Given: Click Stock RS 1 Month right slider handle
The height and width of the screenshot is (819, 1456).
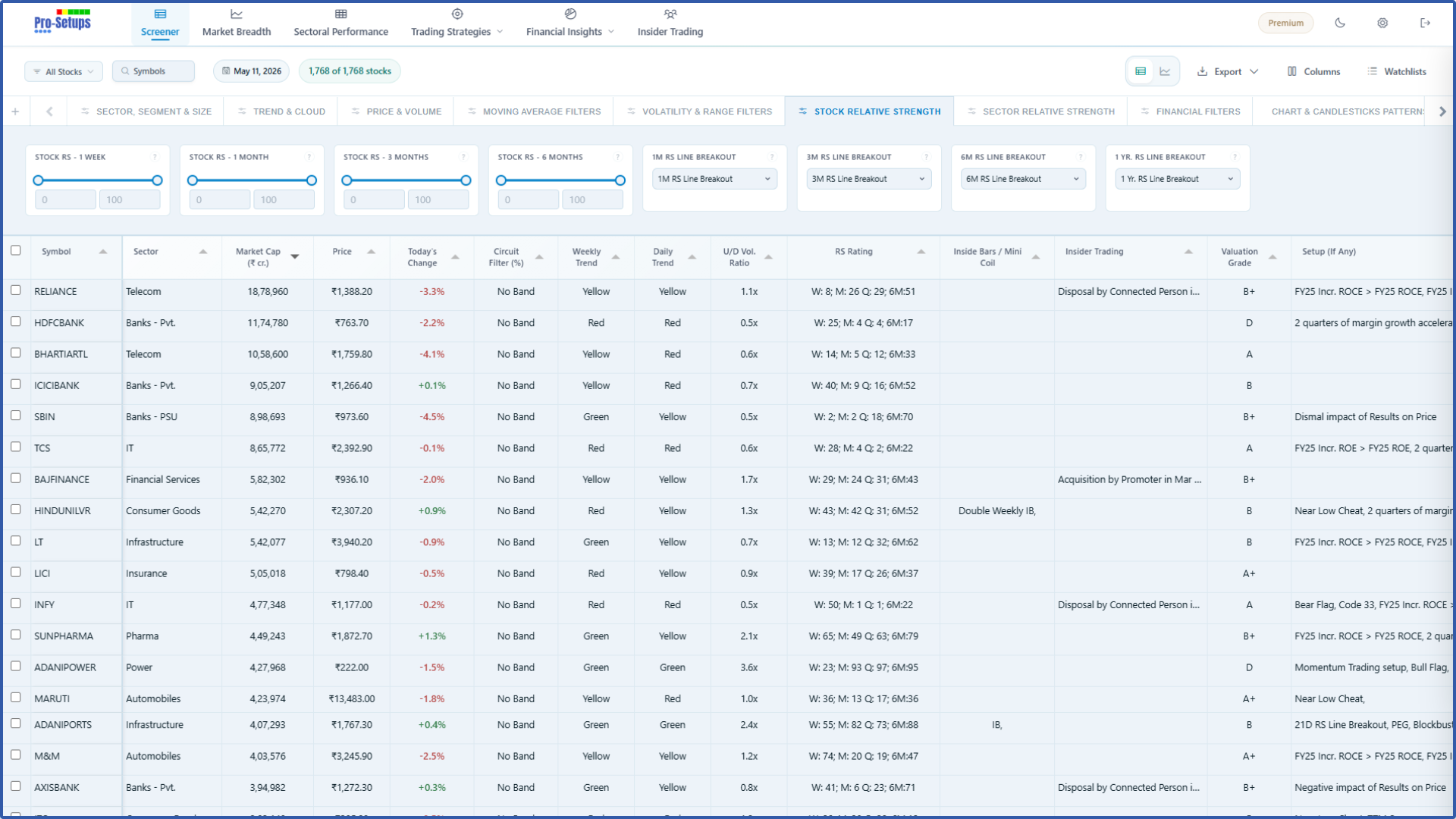Looking at the screenshot, I should click(x=312, y=180).
